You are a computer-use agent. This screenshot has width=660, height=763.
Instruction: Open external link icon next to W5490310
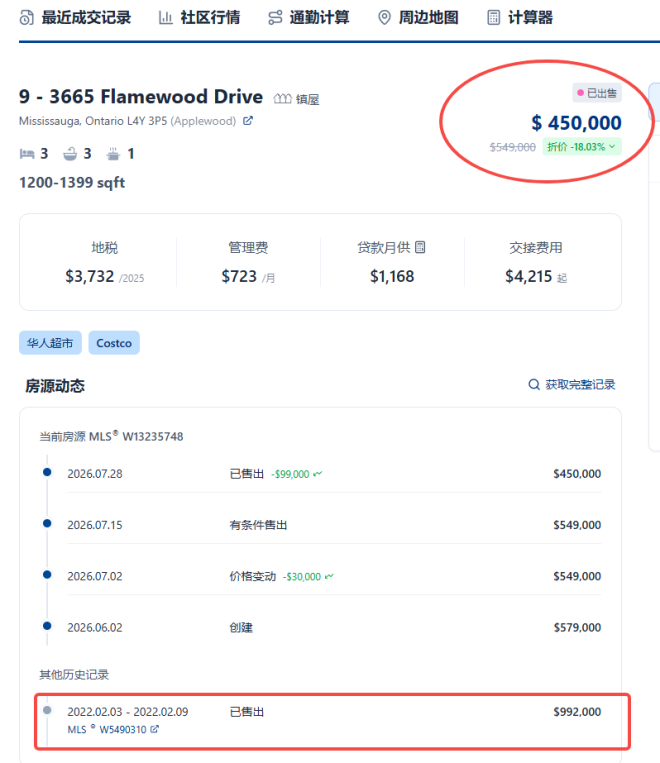(154, 729)
